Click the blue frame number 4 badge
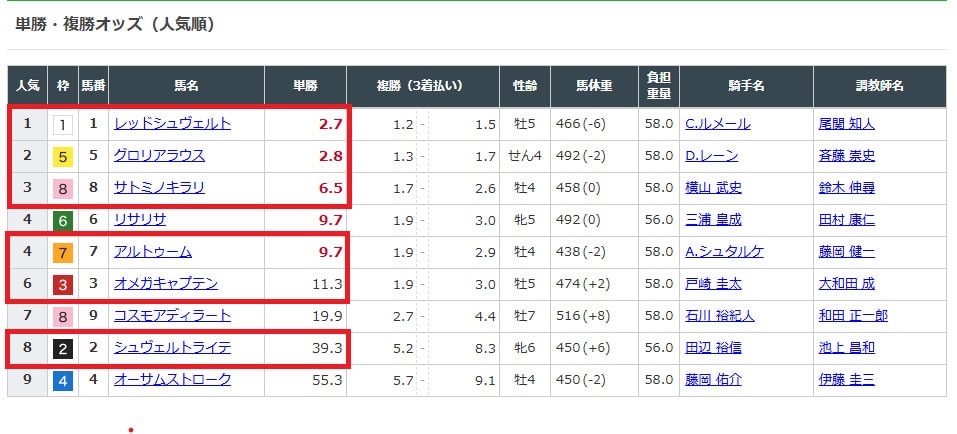The height and width of the screenshot is (434, 957). pos(62,380)
